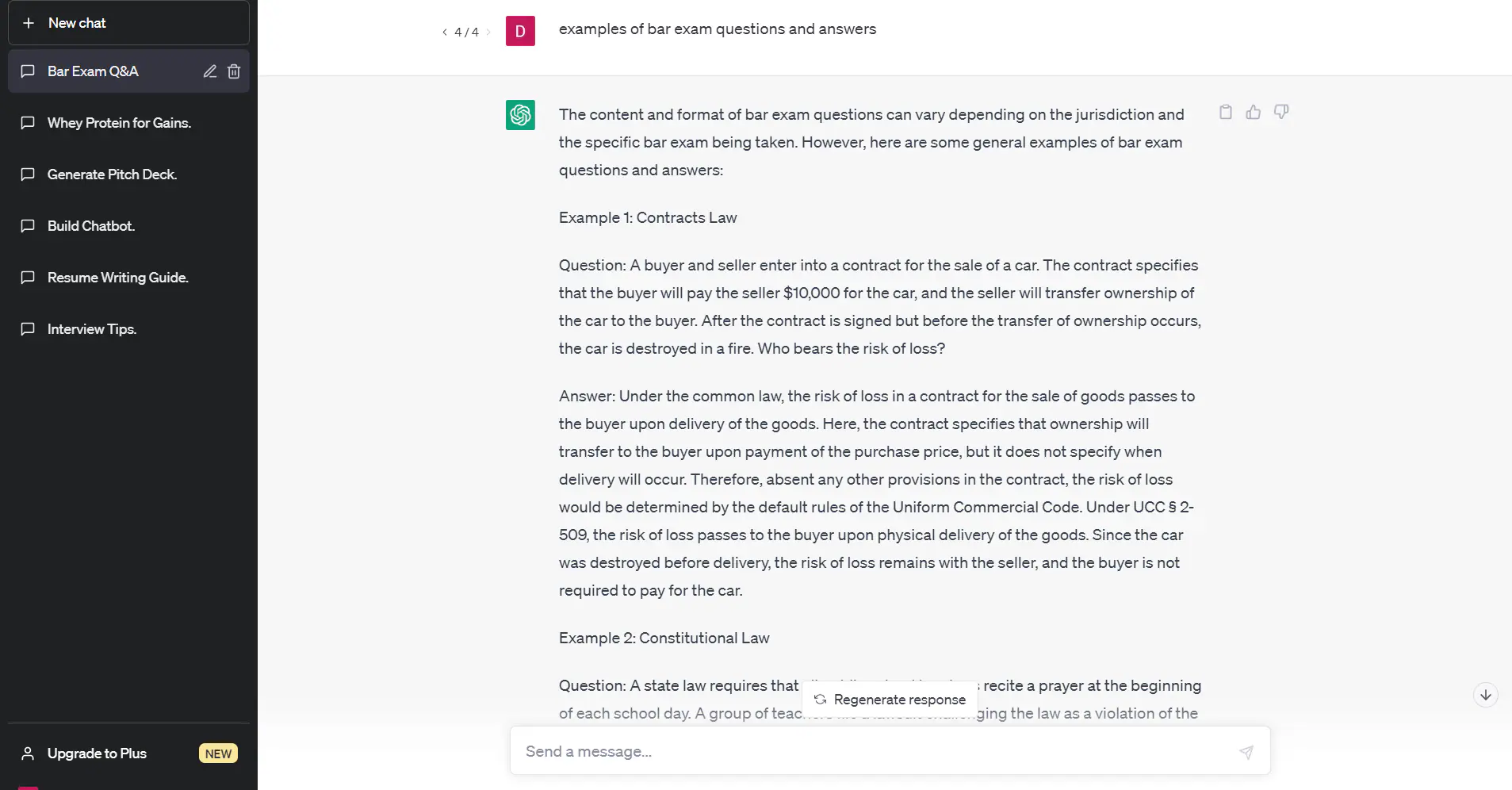1512x790 pixels.
Task: Give the response a thumbs down
Action: [1281, 112]
